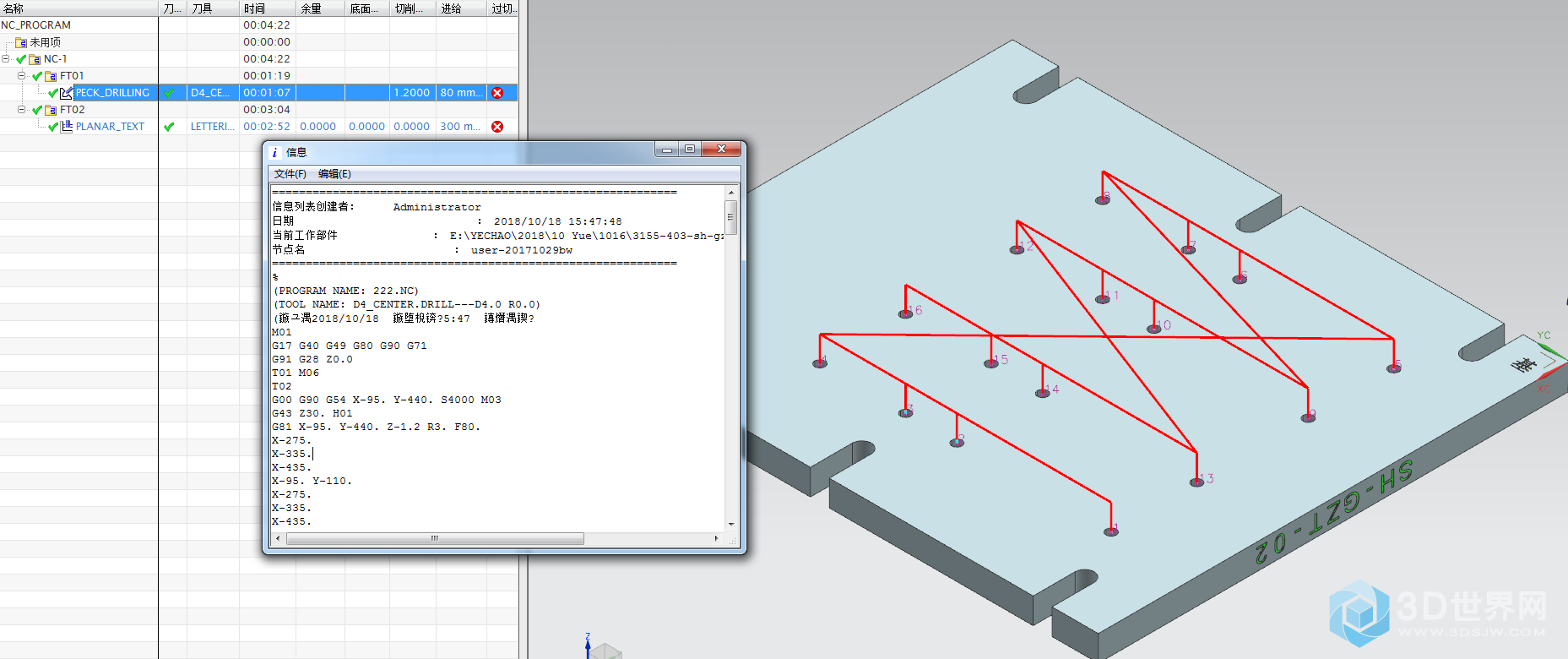Collapse the FT01 group
This screenshot has height=659, width=1568.
point(22,76)
